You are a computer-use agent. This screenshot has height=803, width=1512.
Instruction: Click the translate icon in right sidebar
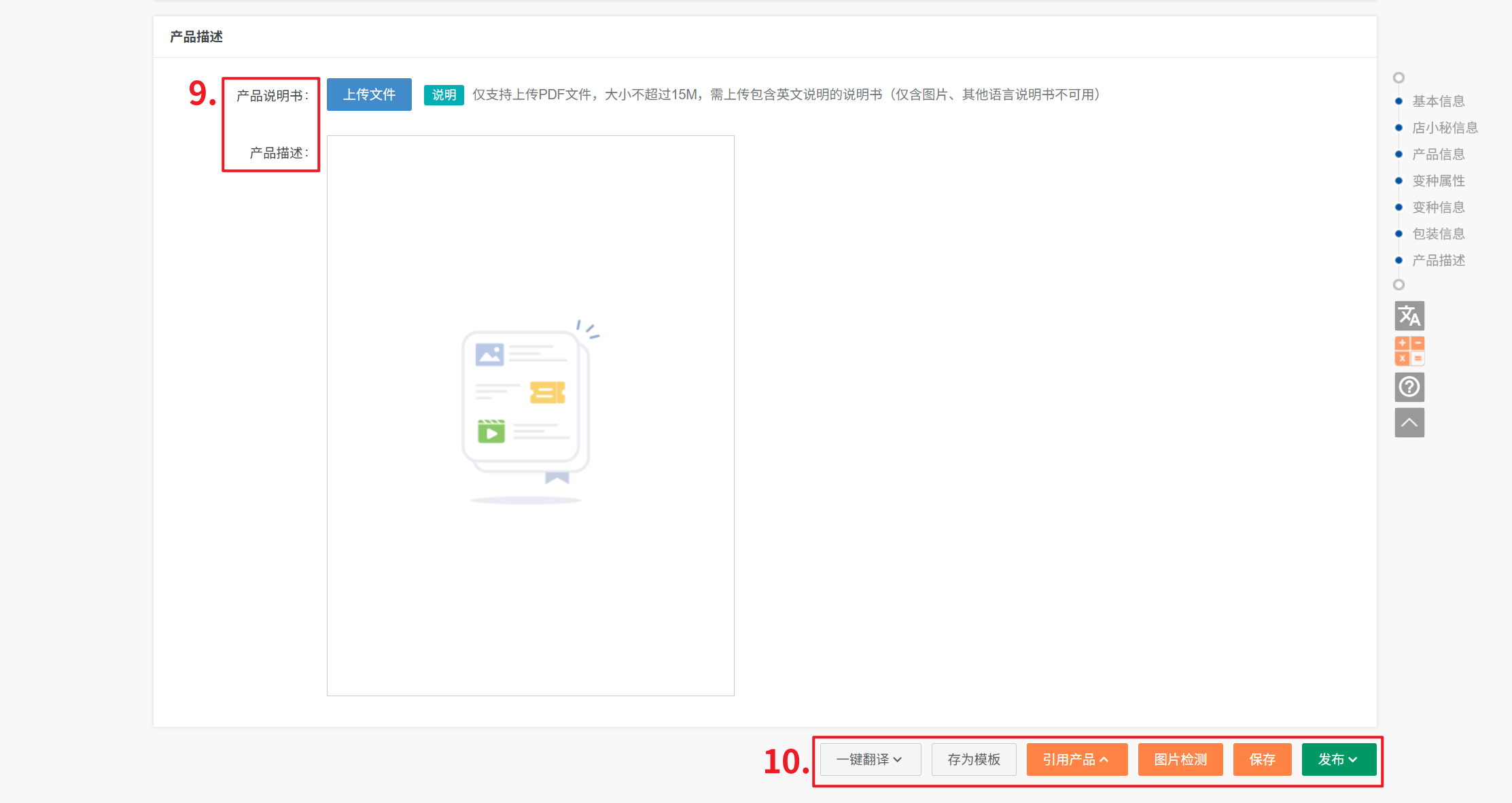click(1409, 316)
